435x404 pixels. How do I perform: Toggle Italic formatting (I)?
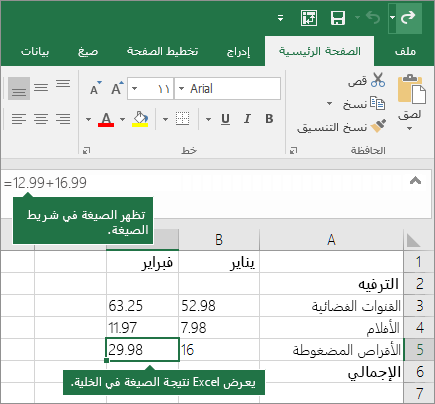[247, 119]
